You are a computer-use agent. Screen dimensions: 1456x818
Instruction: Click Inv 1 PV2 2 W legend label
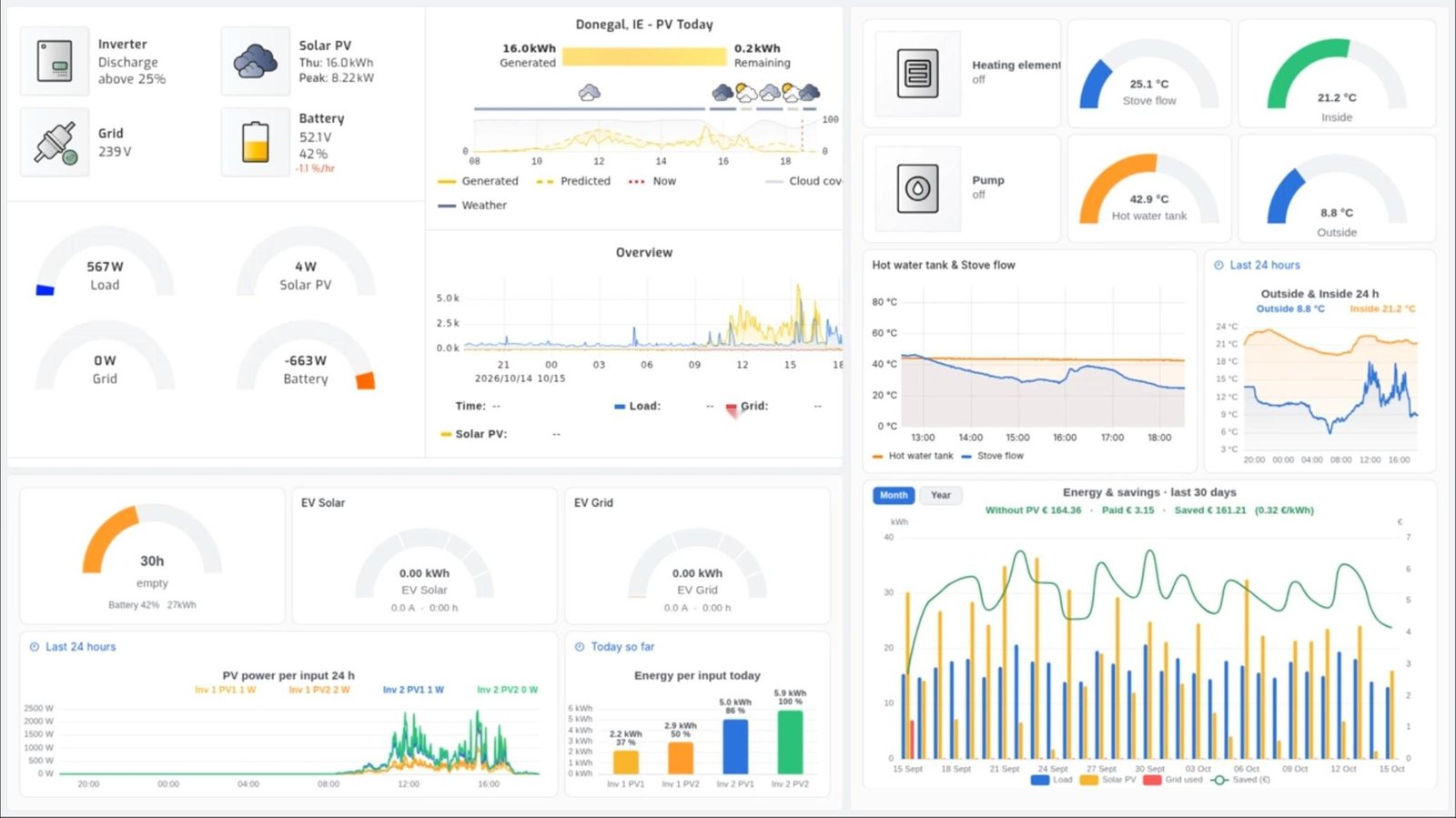click(x=319, y=690)
